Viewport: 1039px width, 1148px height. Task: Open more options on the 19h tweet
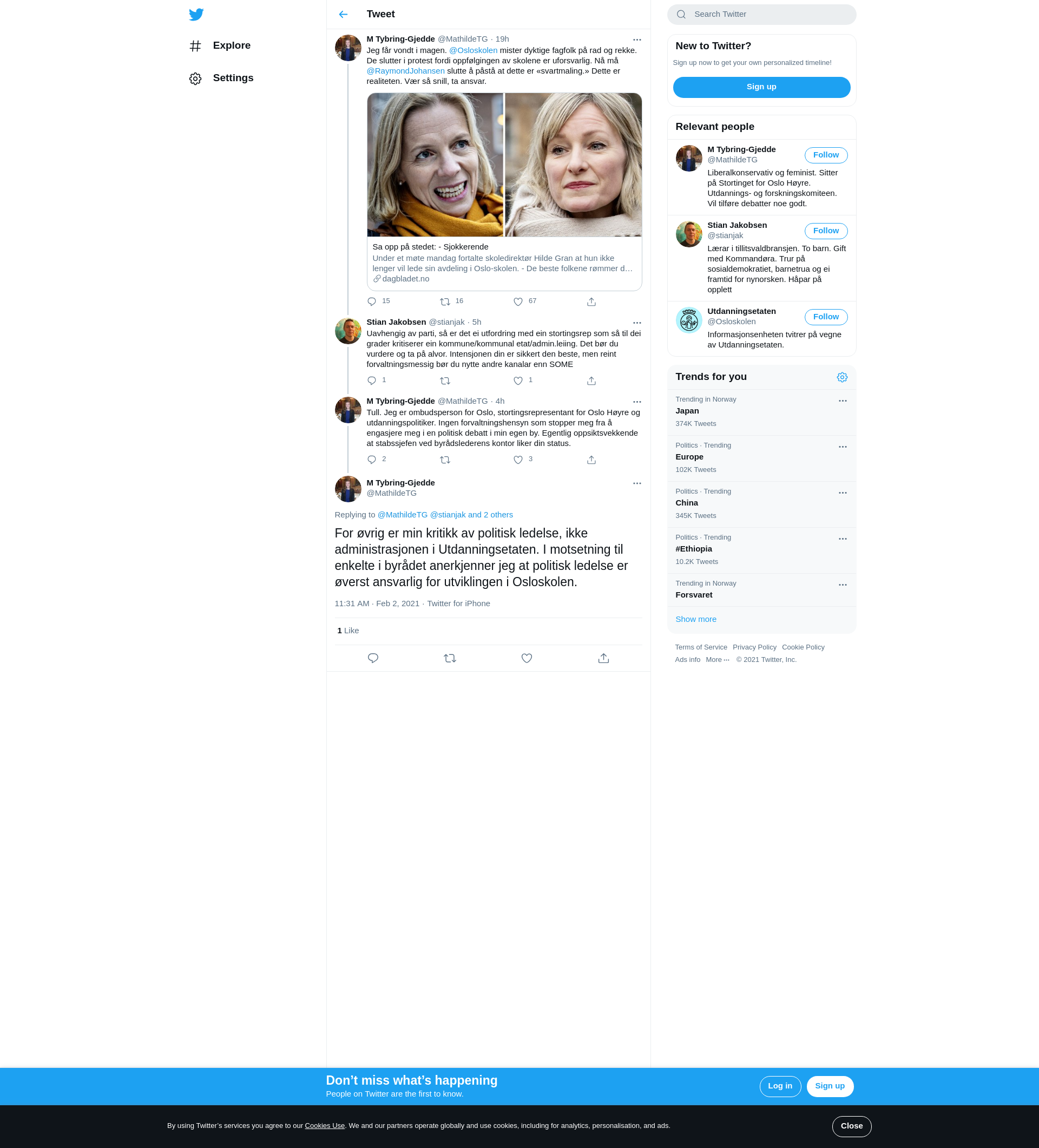636,40
